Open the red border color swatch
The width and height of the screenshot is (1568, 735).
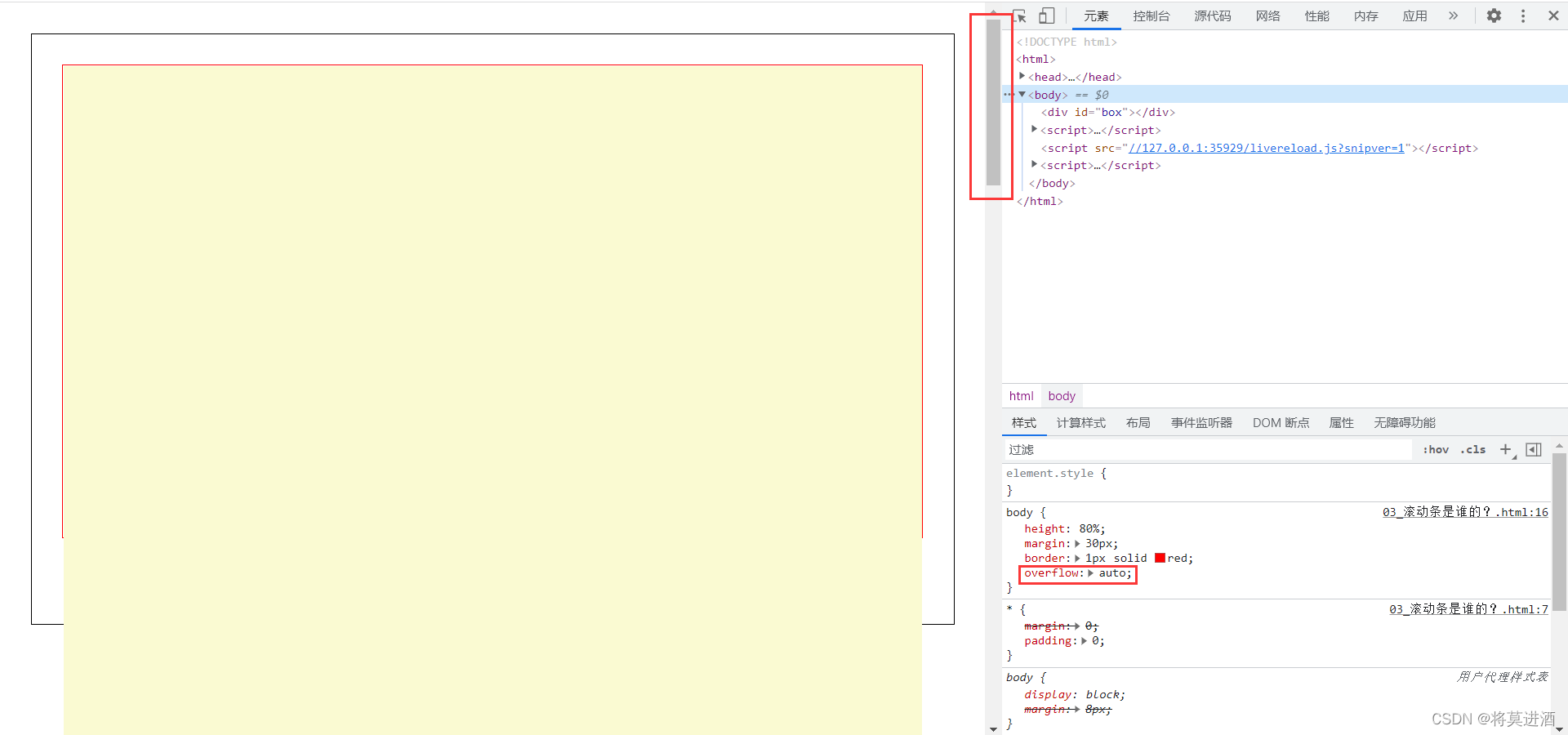pyautogui.click(x=1160, y=558)
